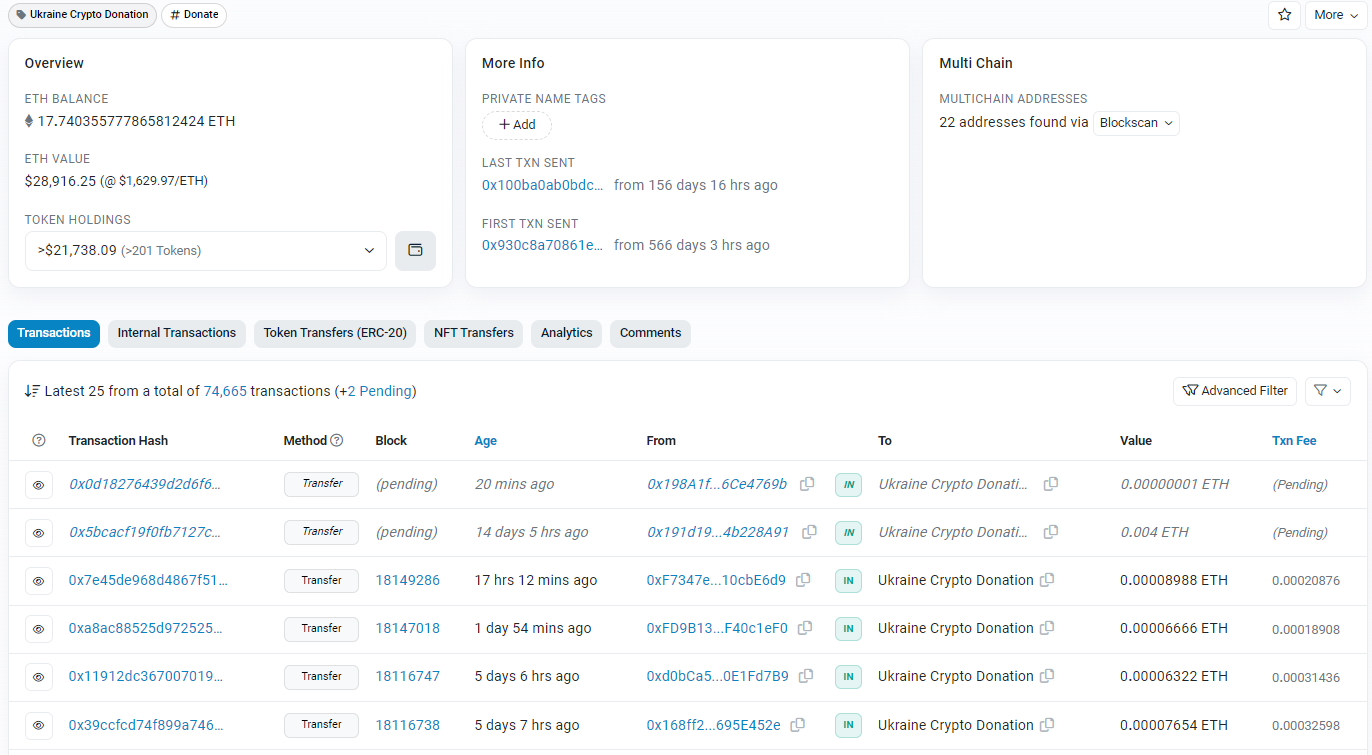
Task: Preview transaction 0x0d1827 with the eye icon
Action: pyautogui.click(x=39, y=484)
